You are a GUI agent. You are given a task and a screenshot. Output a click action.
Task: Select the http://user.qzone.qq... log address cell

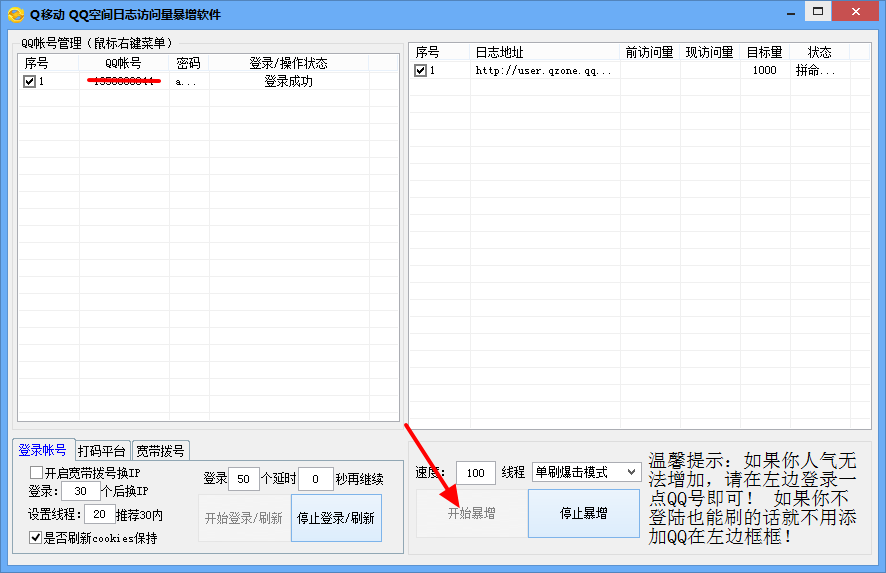[x=545, y=70]
